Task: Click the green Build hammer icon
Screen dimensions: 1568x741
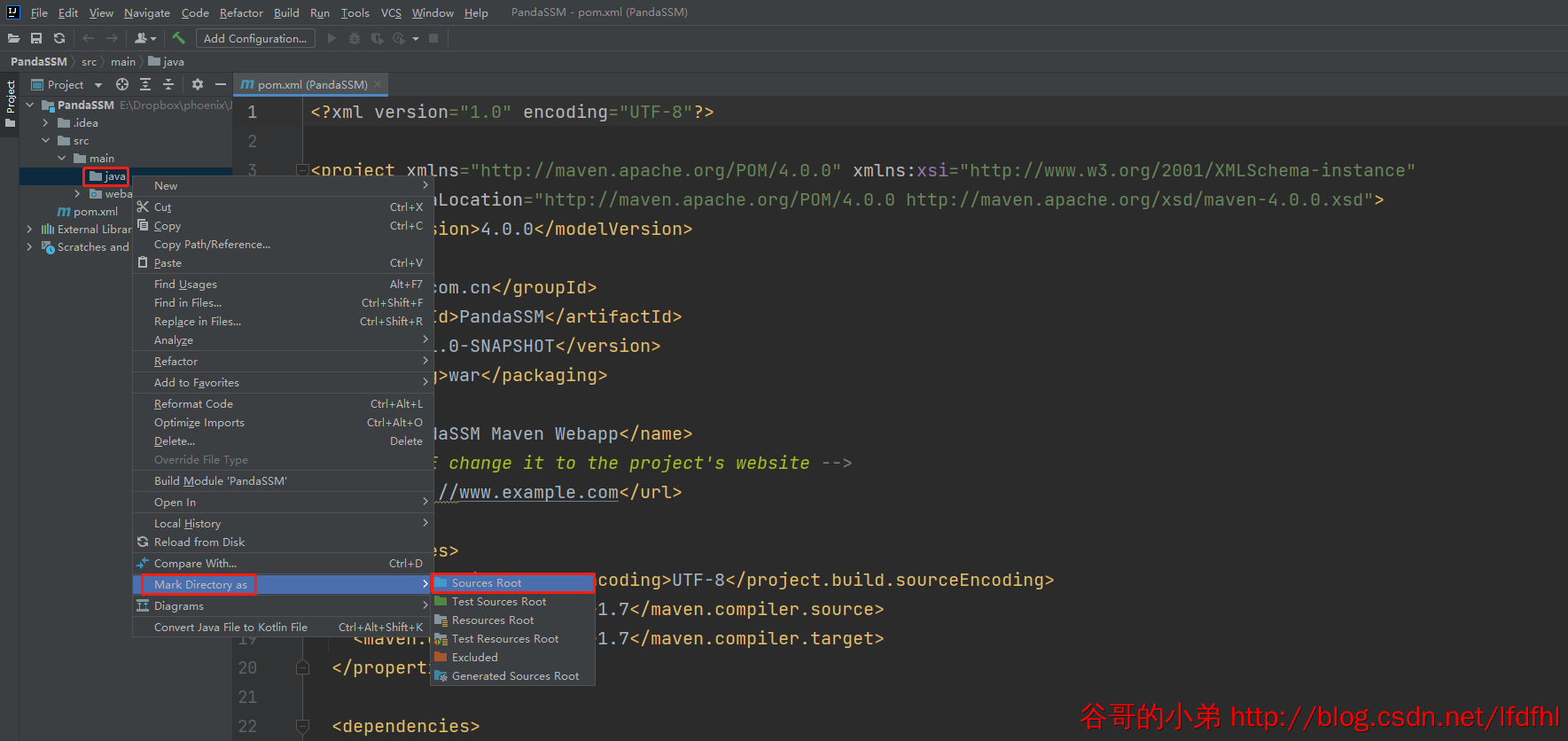Action: tap(178, 37)
